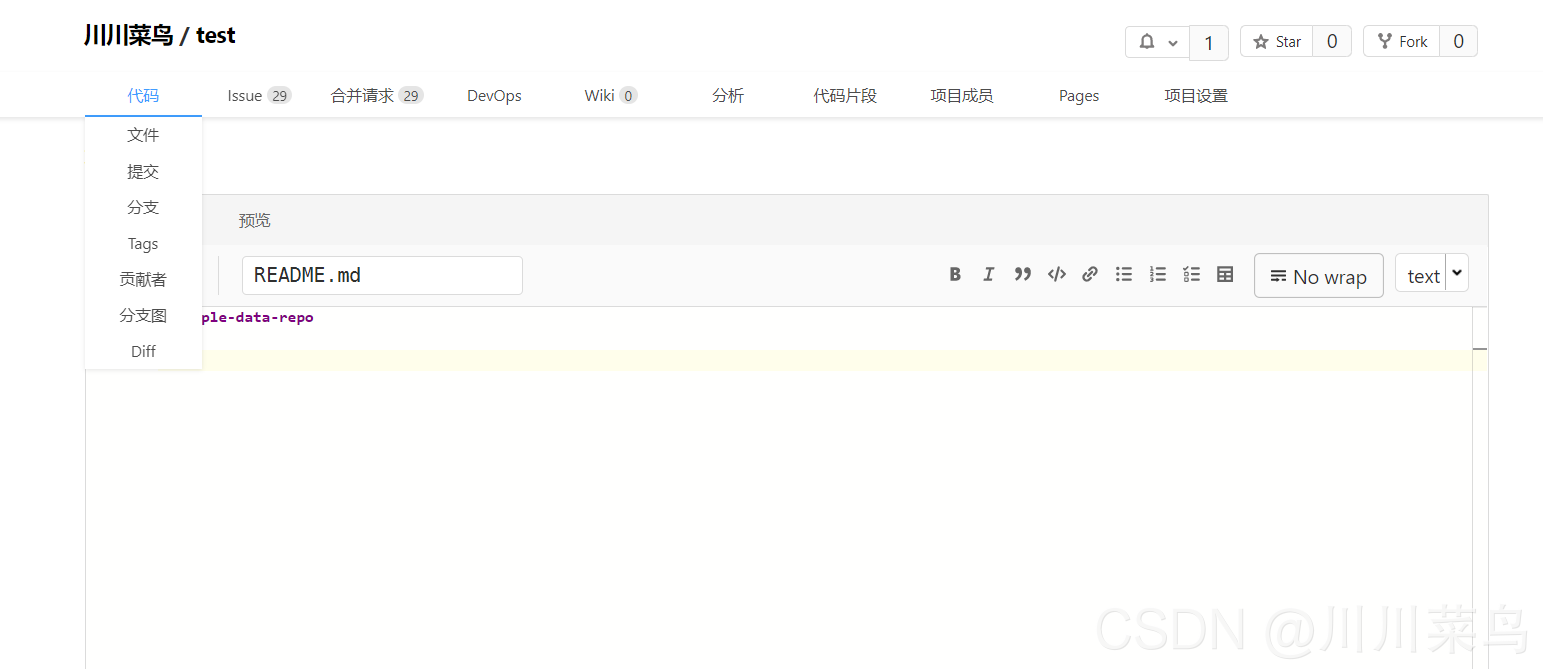This screenshot has width=1543, height=669.
Task: Apply bold formatting in editor toolbar
Action: [x=955, y=275]
